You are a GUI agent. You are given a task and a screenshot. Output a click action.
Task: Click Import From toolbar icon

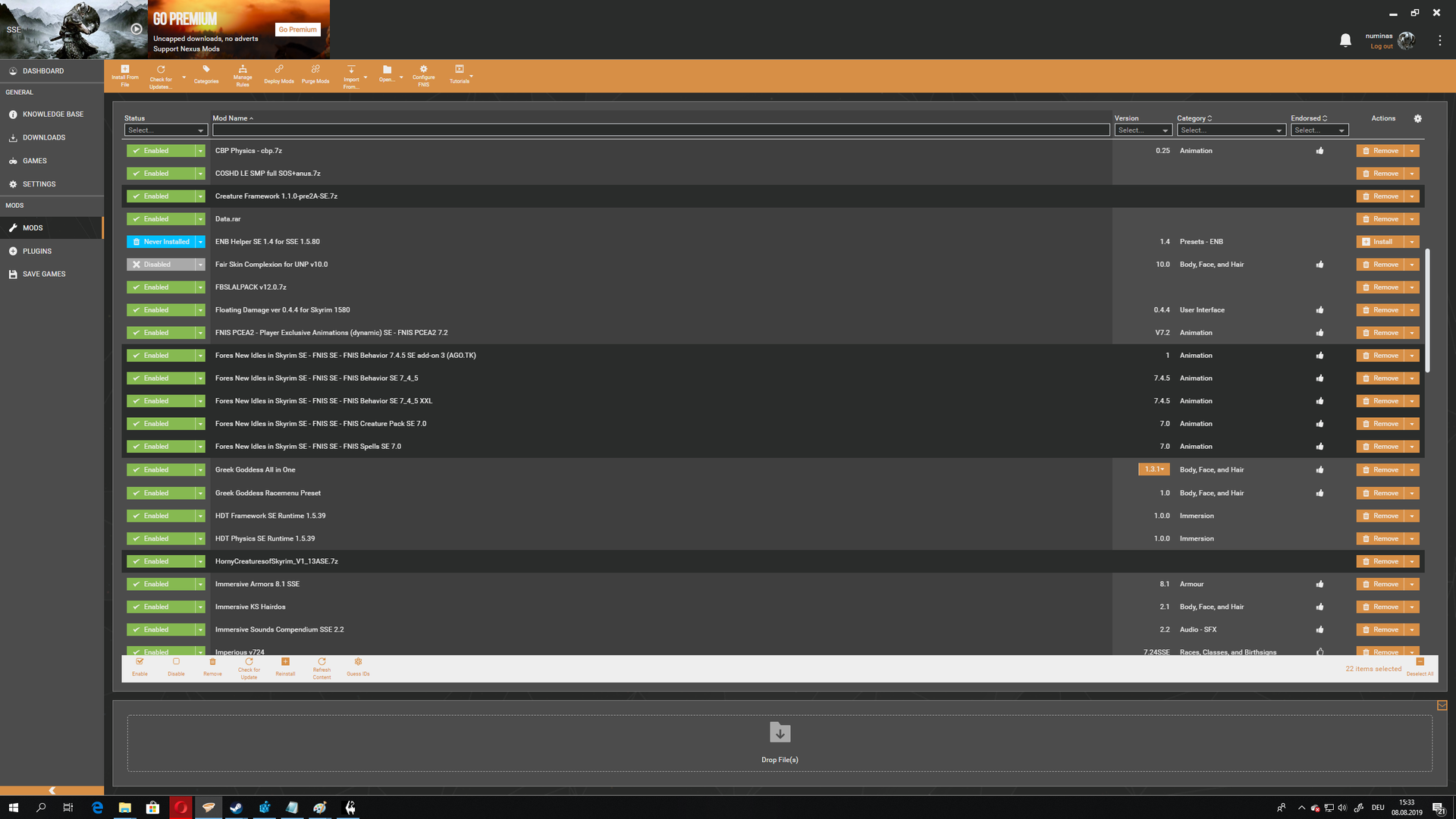point(351,77)
